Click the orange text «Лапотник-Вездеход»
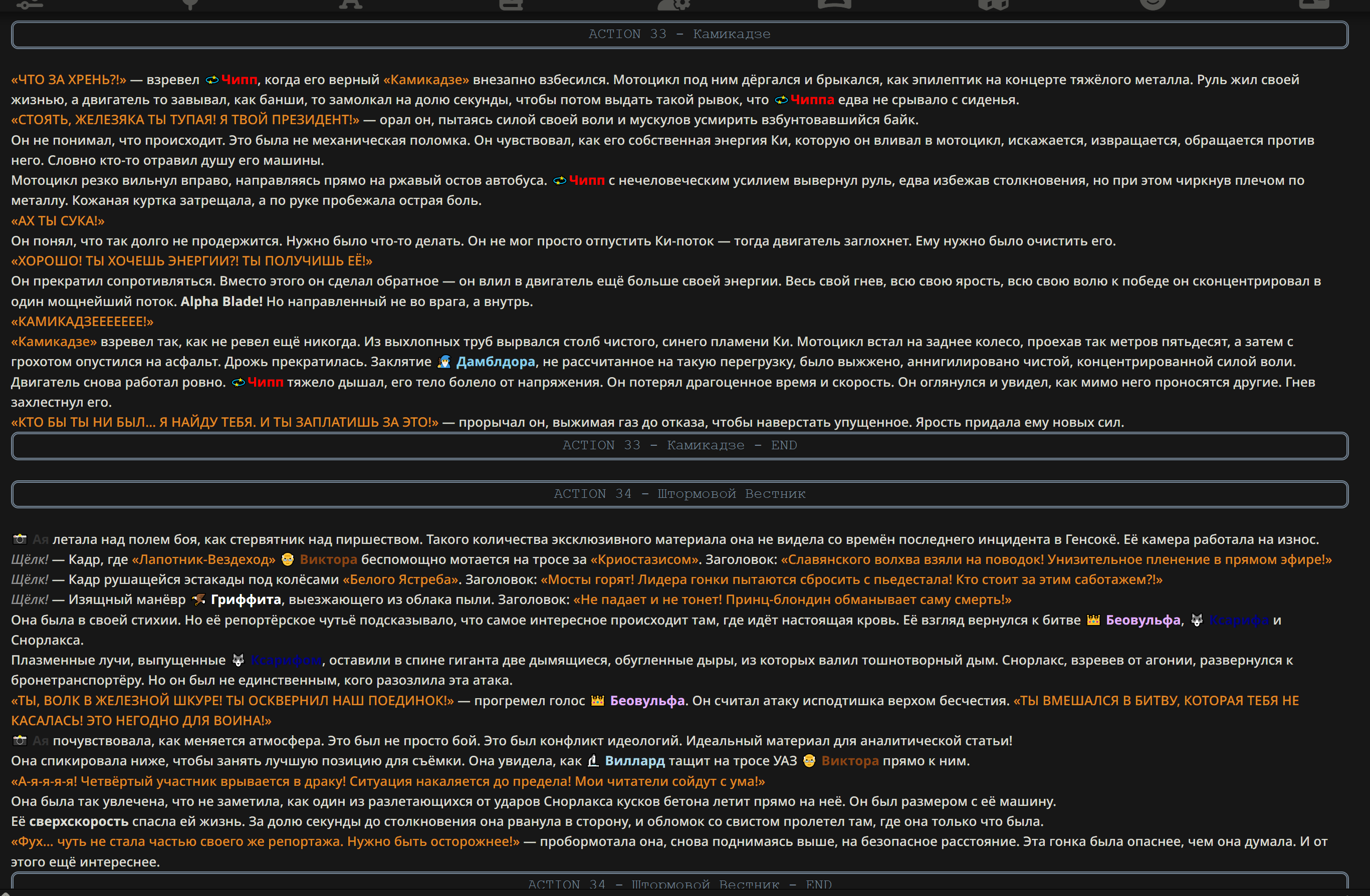 pos(204,560)
